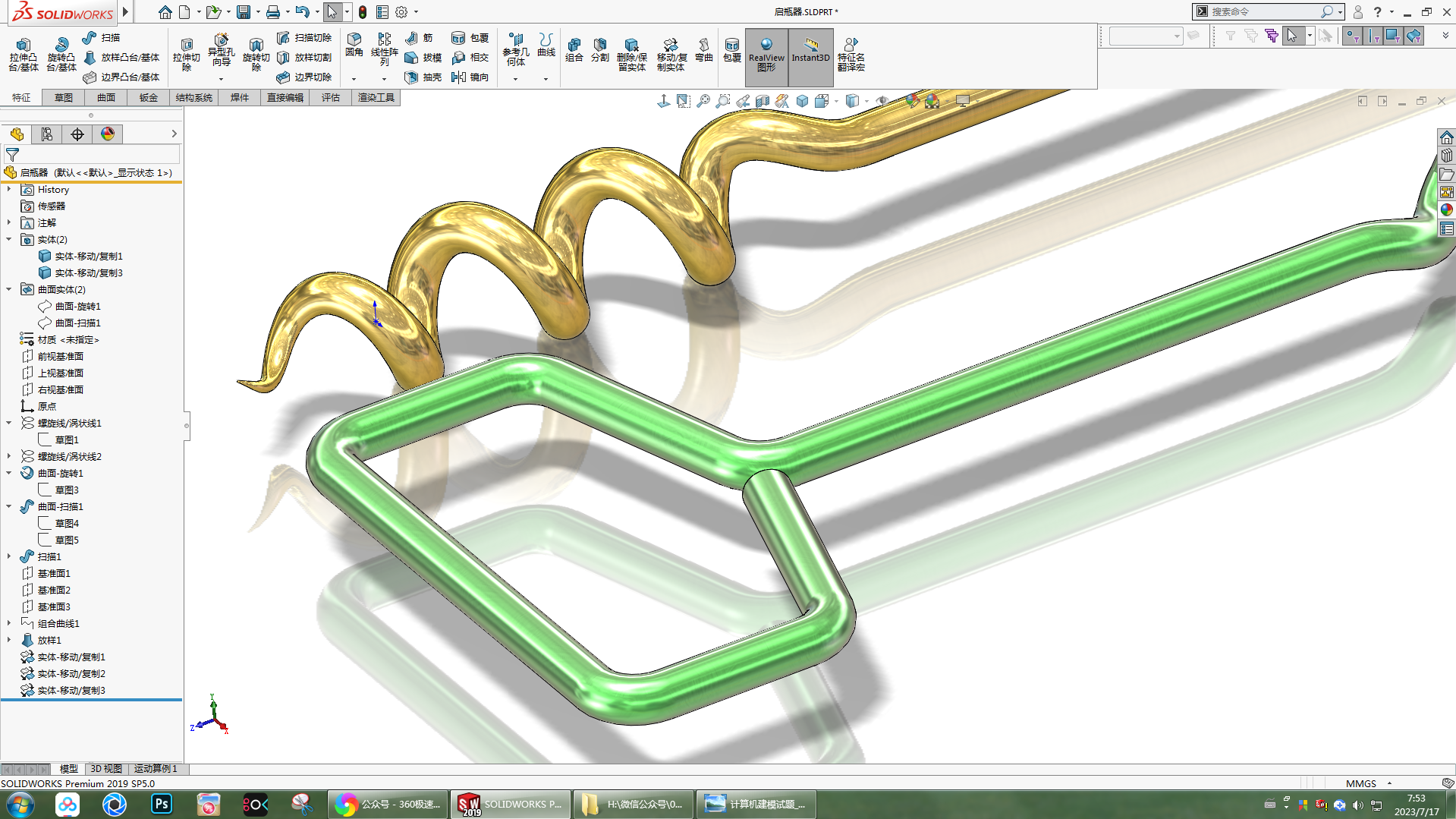Click the 组合 combine tool
Viewport: 1456px width, 819px height.
coord(574,49)
